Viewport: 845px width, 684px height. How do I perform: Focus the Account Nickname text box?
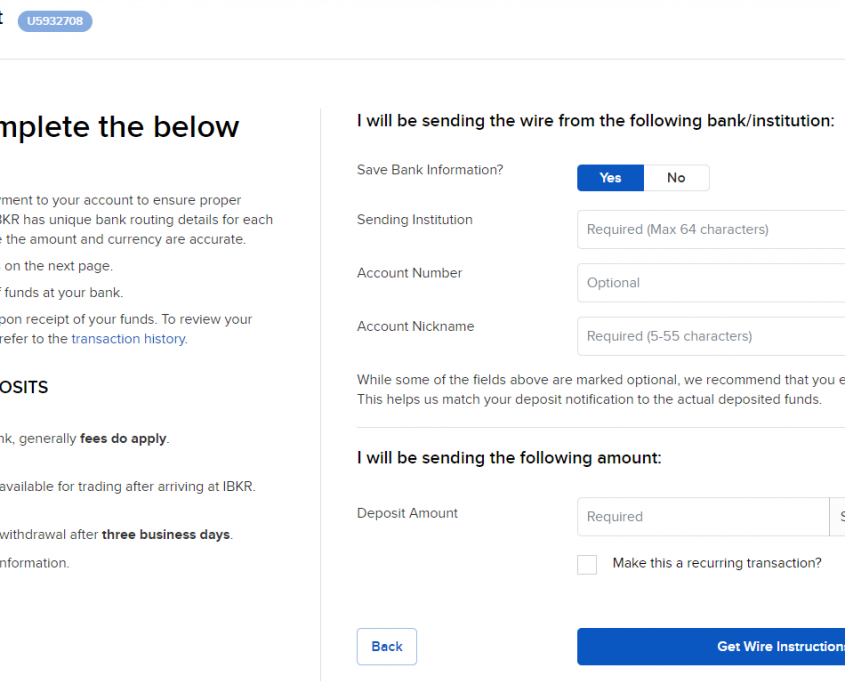coord(710,336)
